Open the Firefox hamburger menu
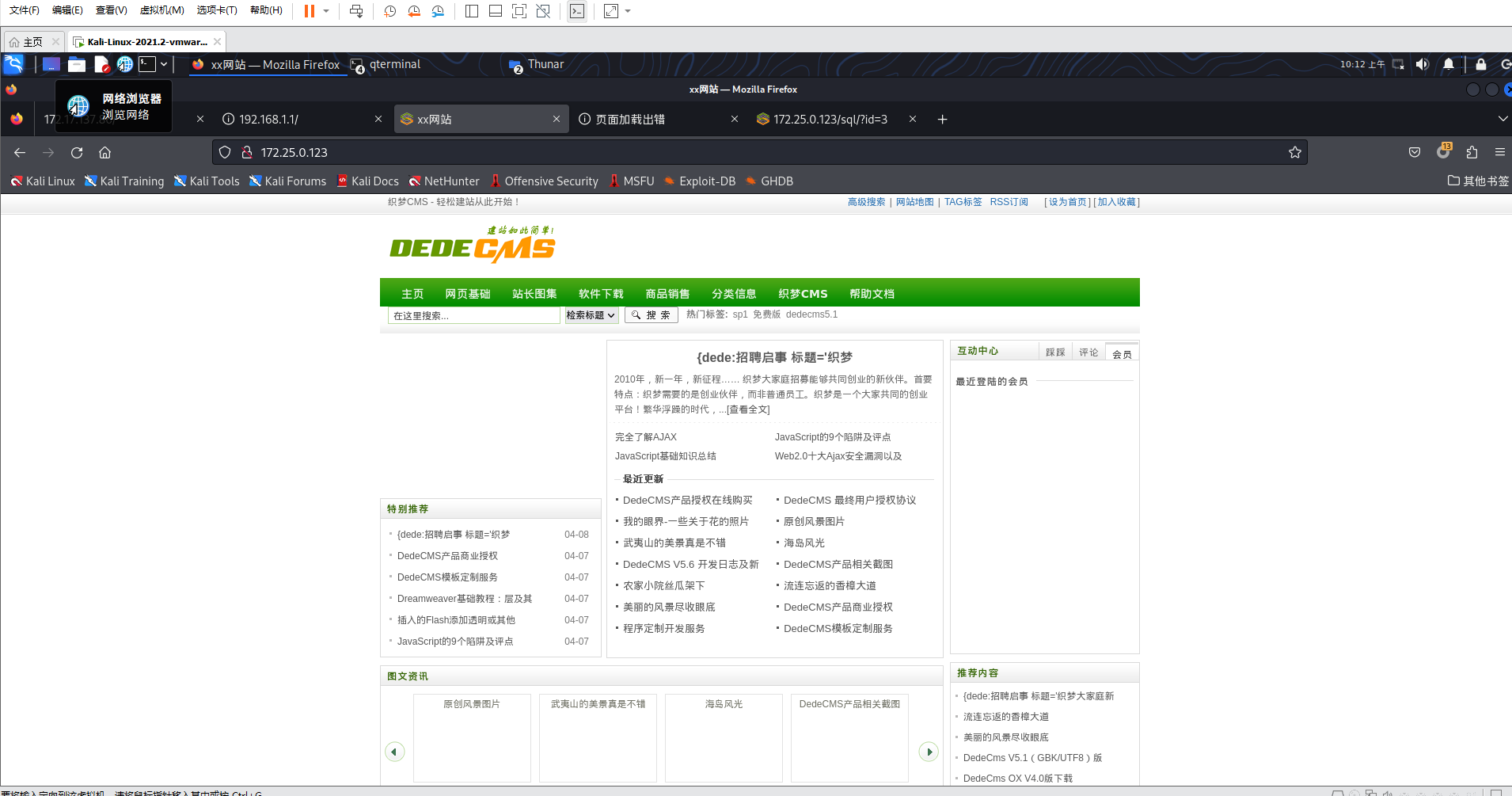 click(1499, 152)
